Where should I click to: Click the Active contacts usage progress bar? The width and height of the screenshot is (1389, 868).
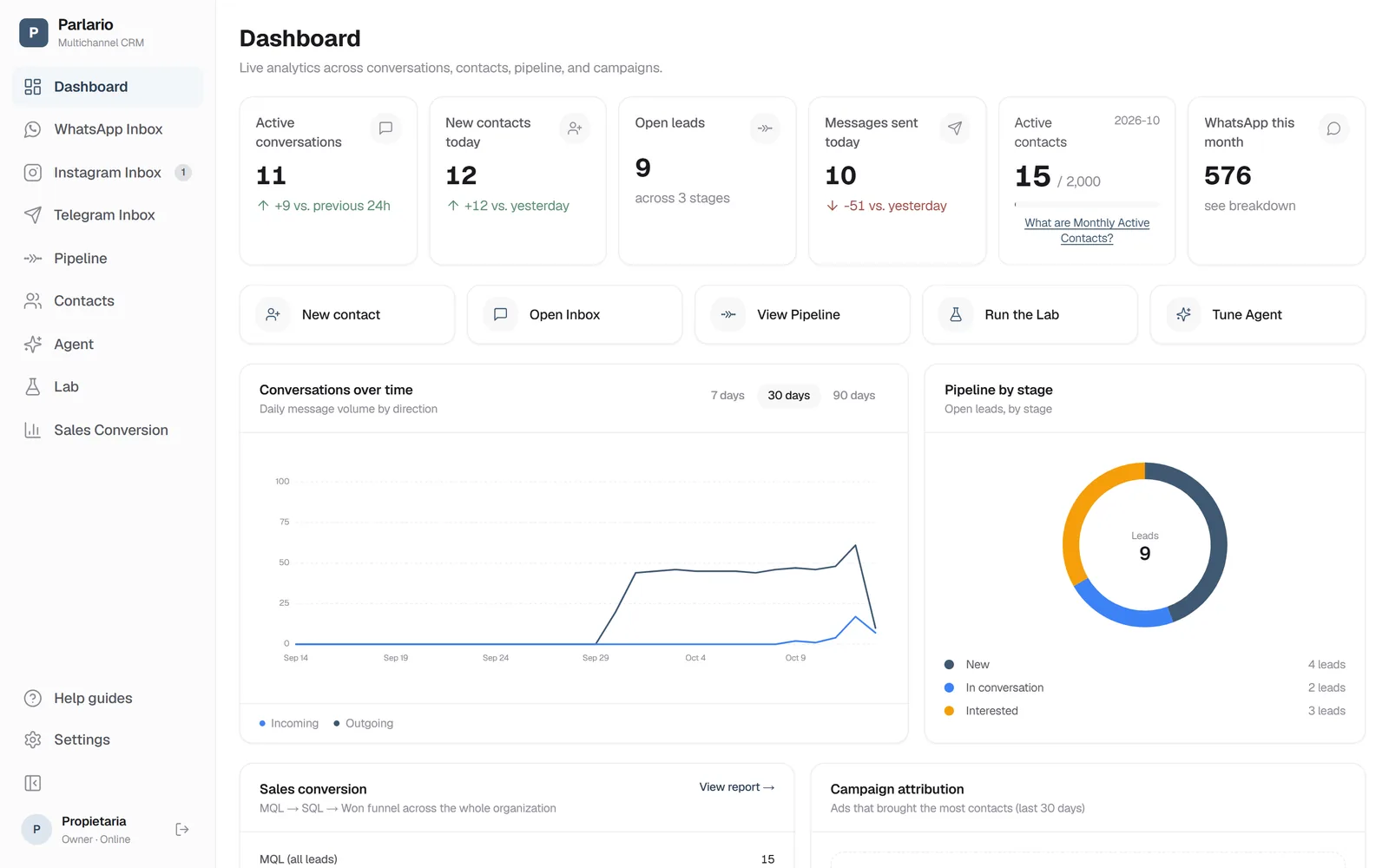(x=1087, y=205)
